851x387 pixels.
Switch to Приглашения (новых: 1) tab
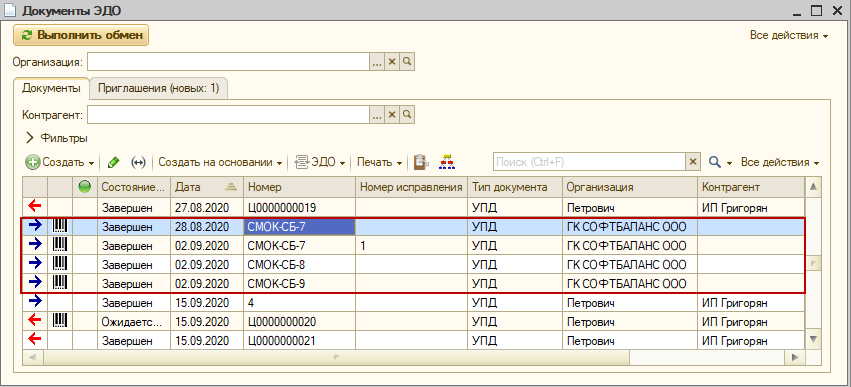[x=158, y=88]
